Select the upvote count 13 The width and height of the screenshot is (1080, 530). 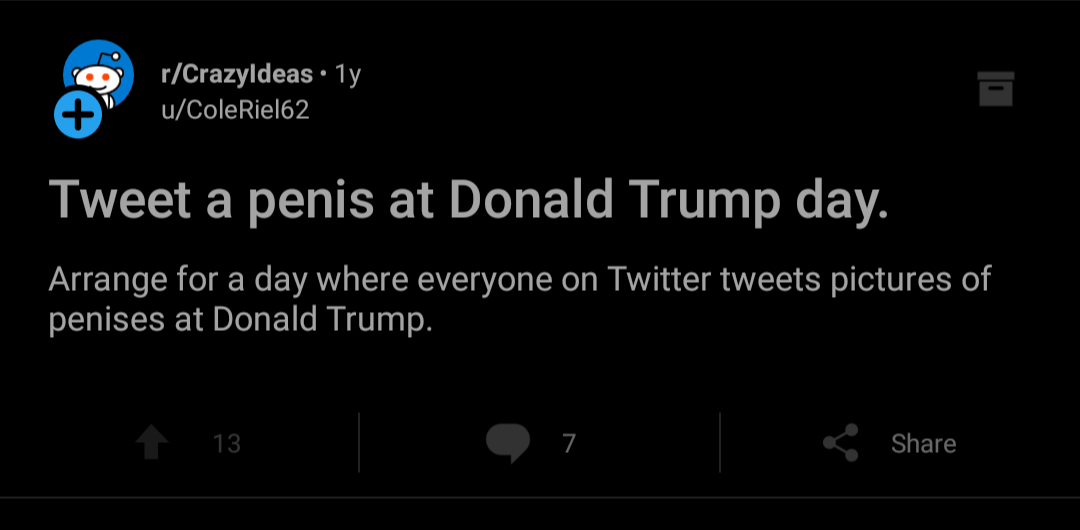(227, 443)
